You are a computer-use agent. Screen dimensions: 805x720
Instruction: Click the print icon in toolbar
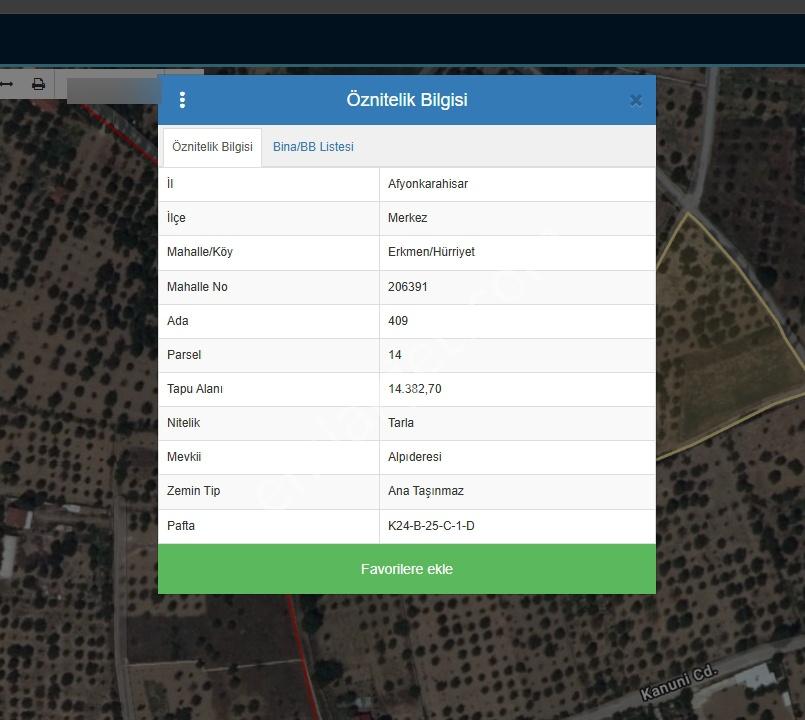pos(39,84)
